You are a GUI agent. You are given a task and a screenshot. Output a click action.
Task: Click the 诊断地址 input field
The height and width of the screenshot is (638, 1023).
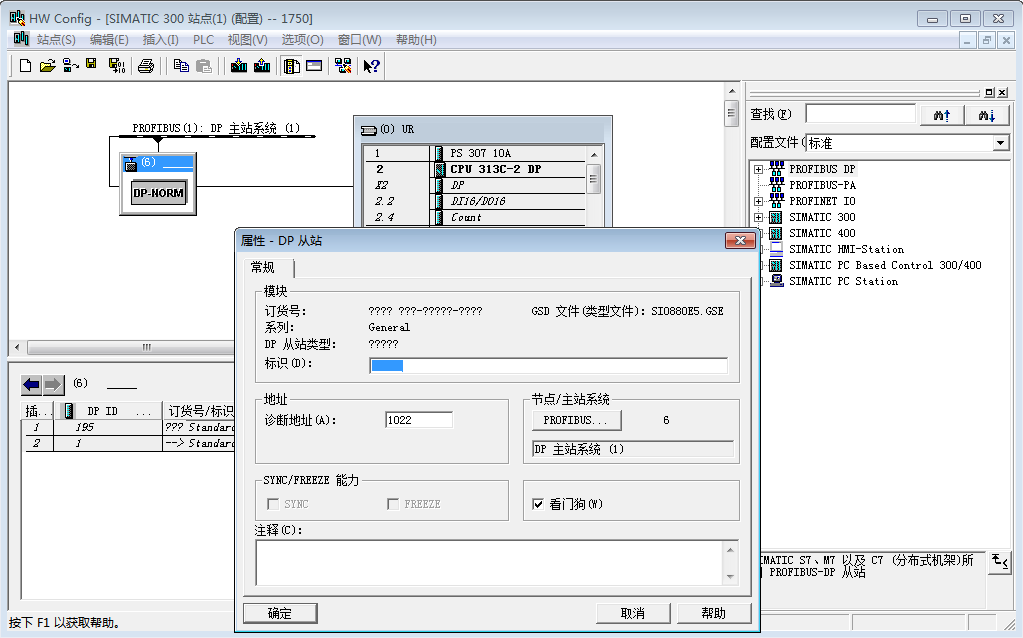coord(418,420)
